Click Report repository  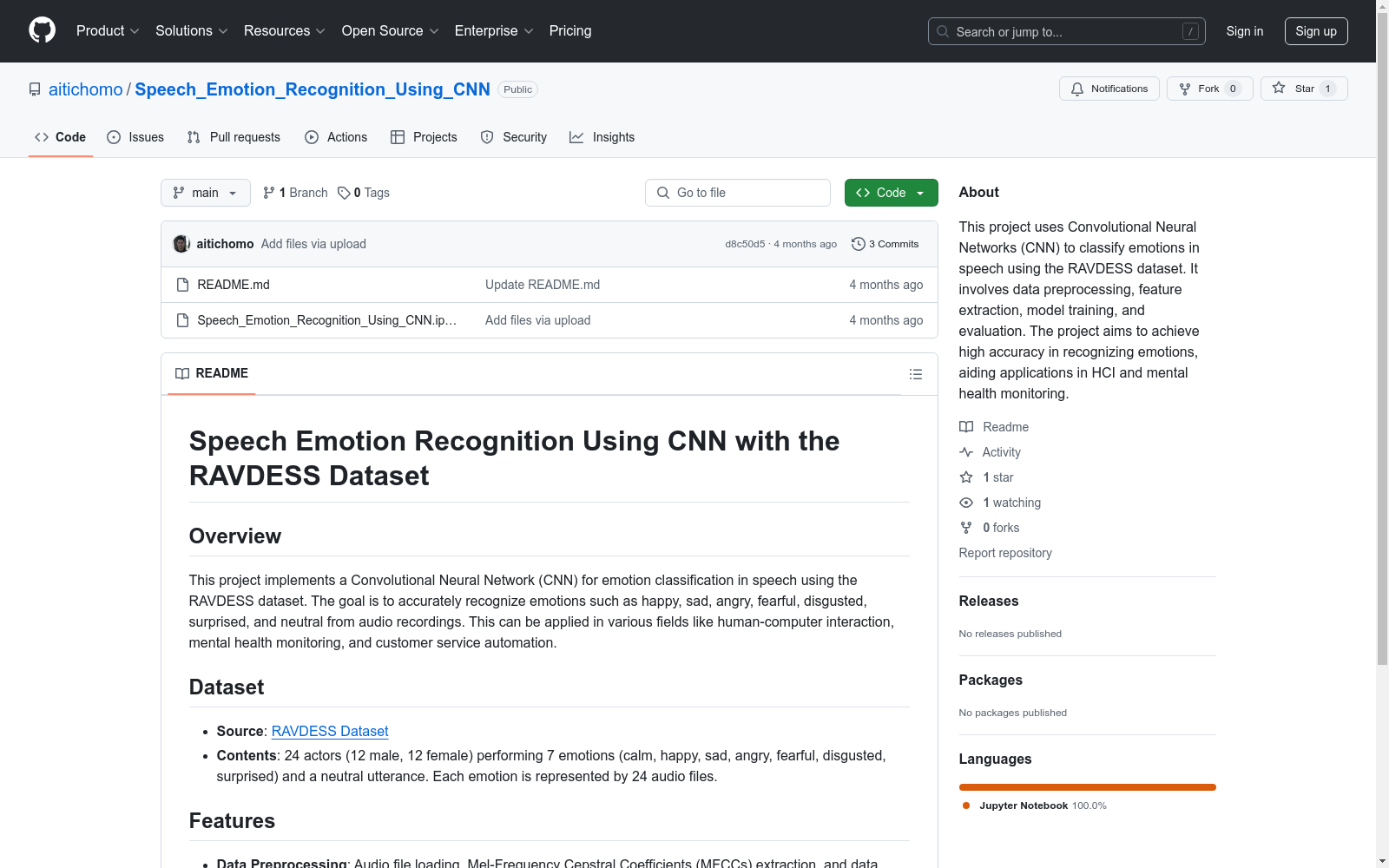(x=1005, y=553)
